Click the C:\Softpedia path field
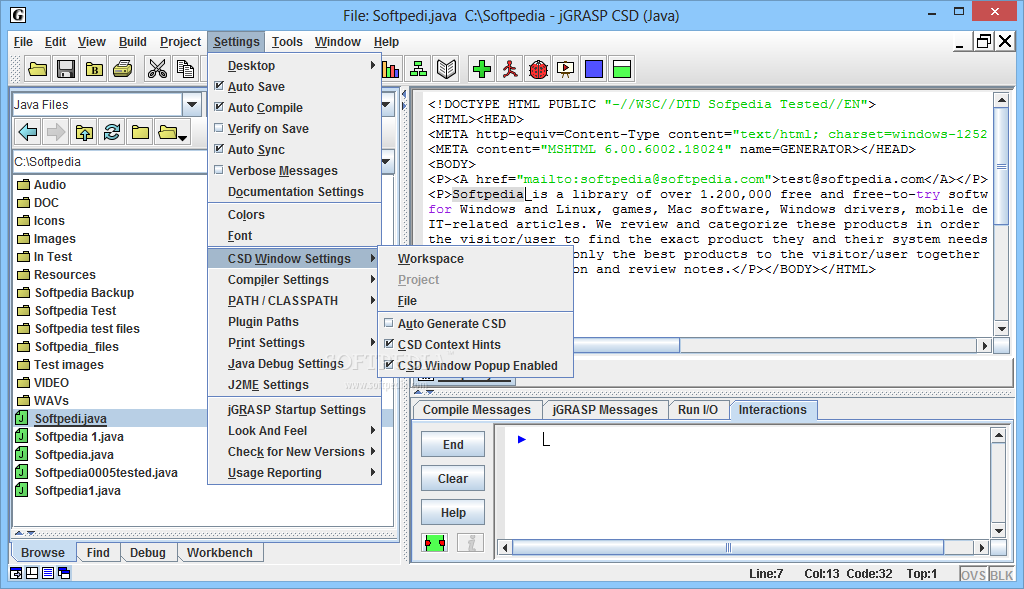Screen dimensions: 1024x589 click(x=110, y=161)
